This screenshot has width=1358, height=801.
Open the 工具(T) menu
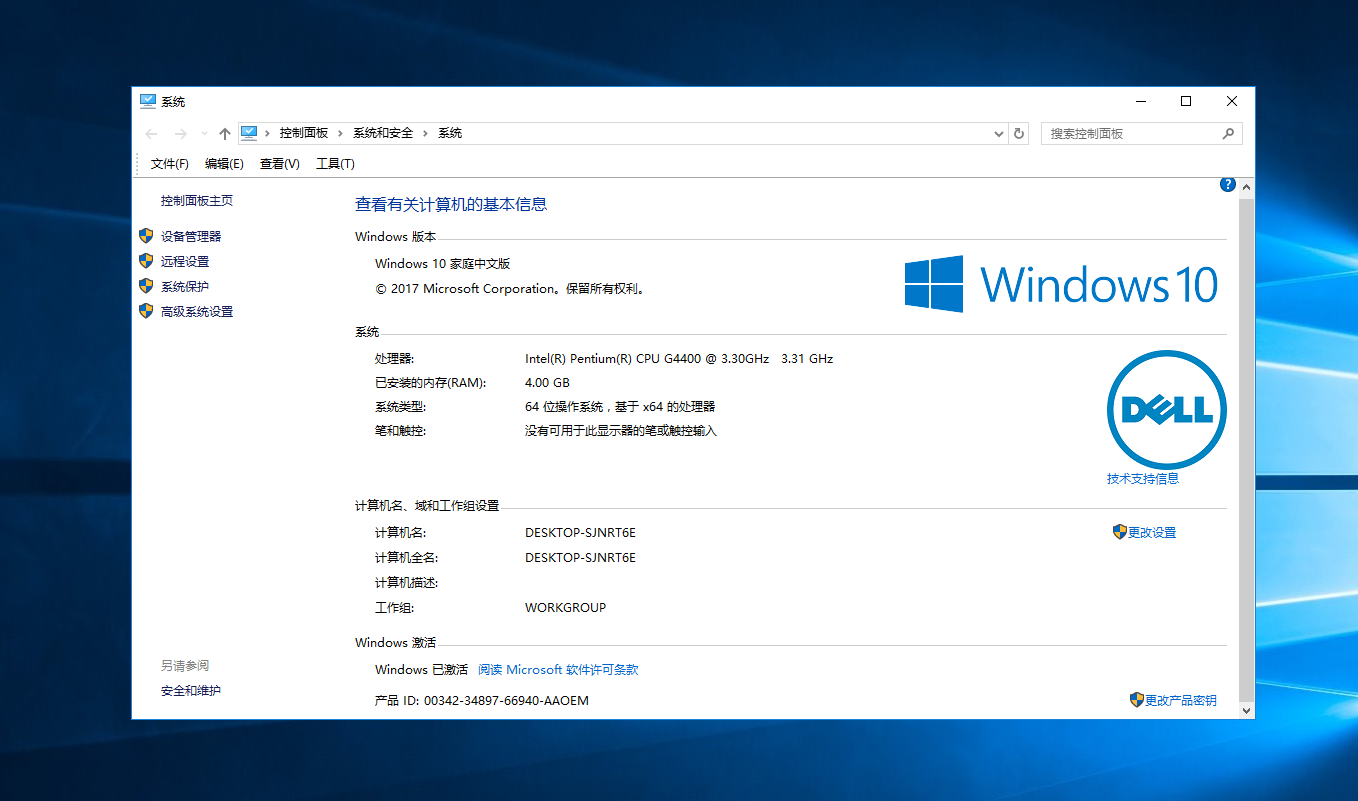[335, 164]
